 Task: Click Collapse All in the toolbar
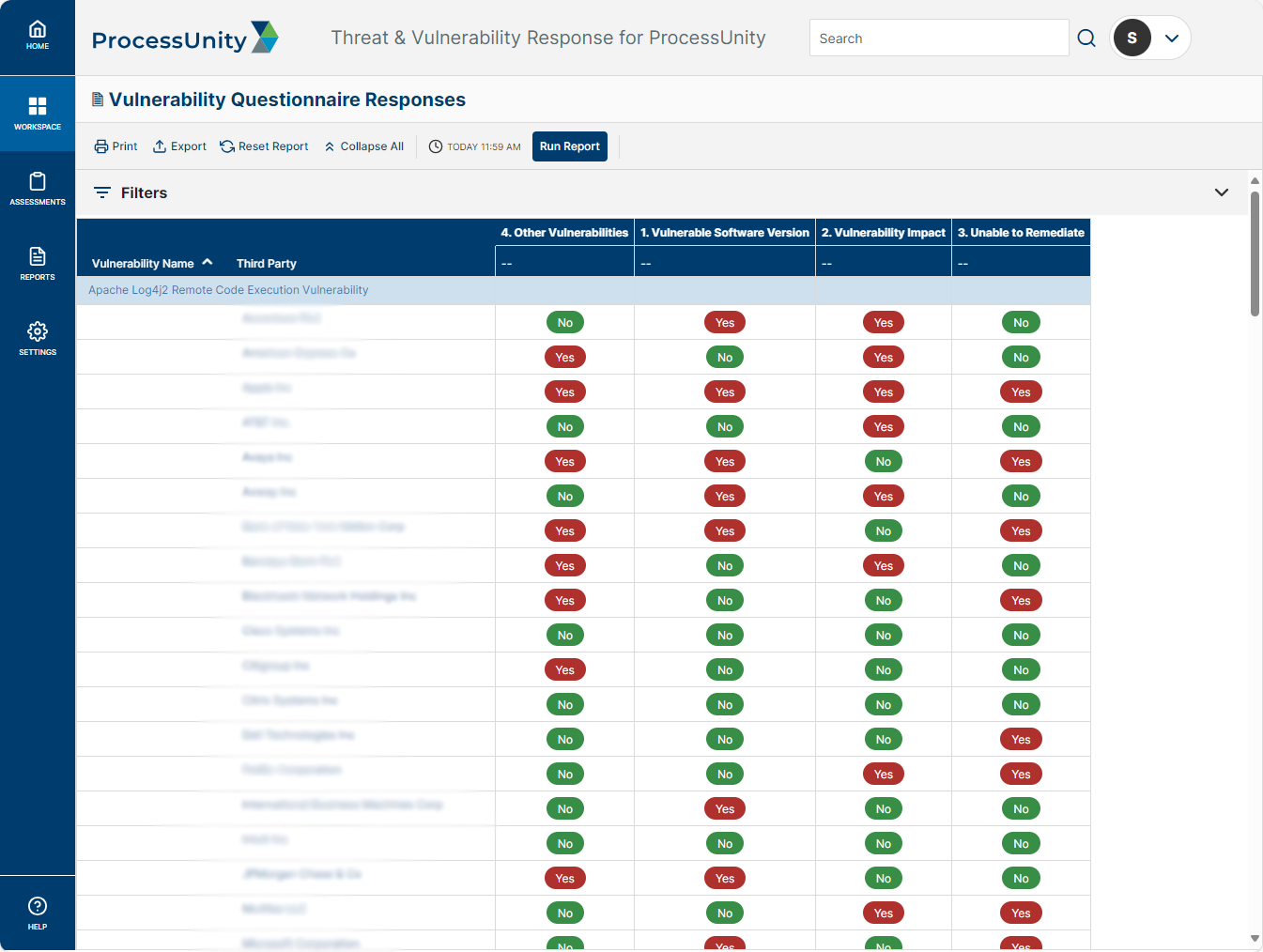pyautogui.click(x=364, y=146)
